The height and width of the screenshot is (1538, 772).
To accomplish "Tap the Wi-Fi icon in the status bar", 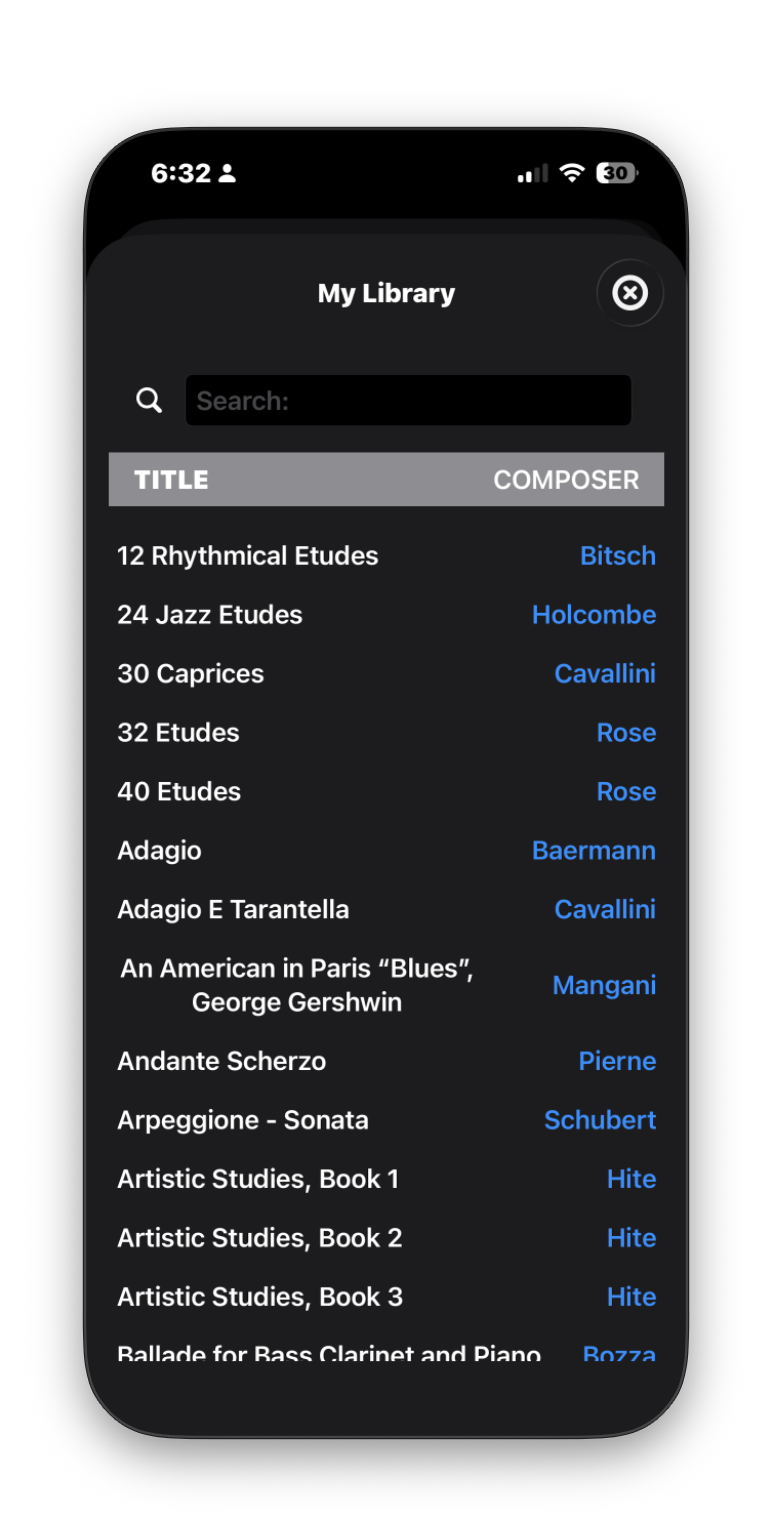I will (571, 173).
